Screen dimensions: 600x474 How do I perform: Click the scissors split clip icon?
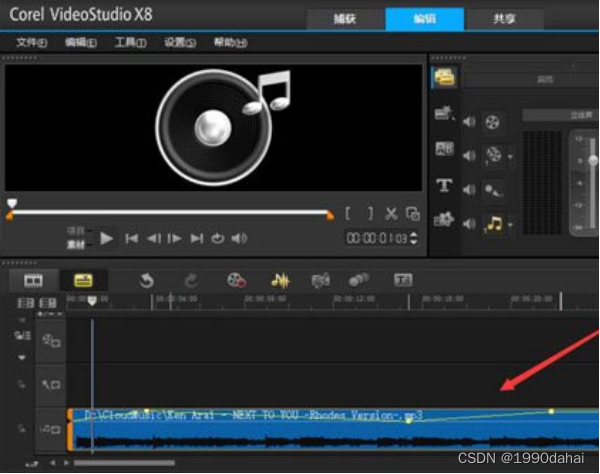pyautogui.click(x=391, y=214)
